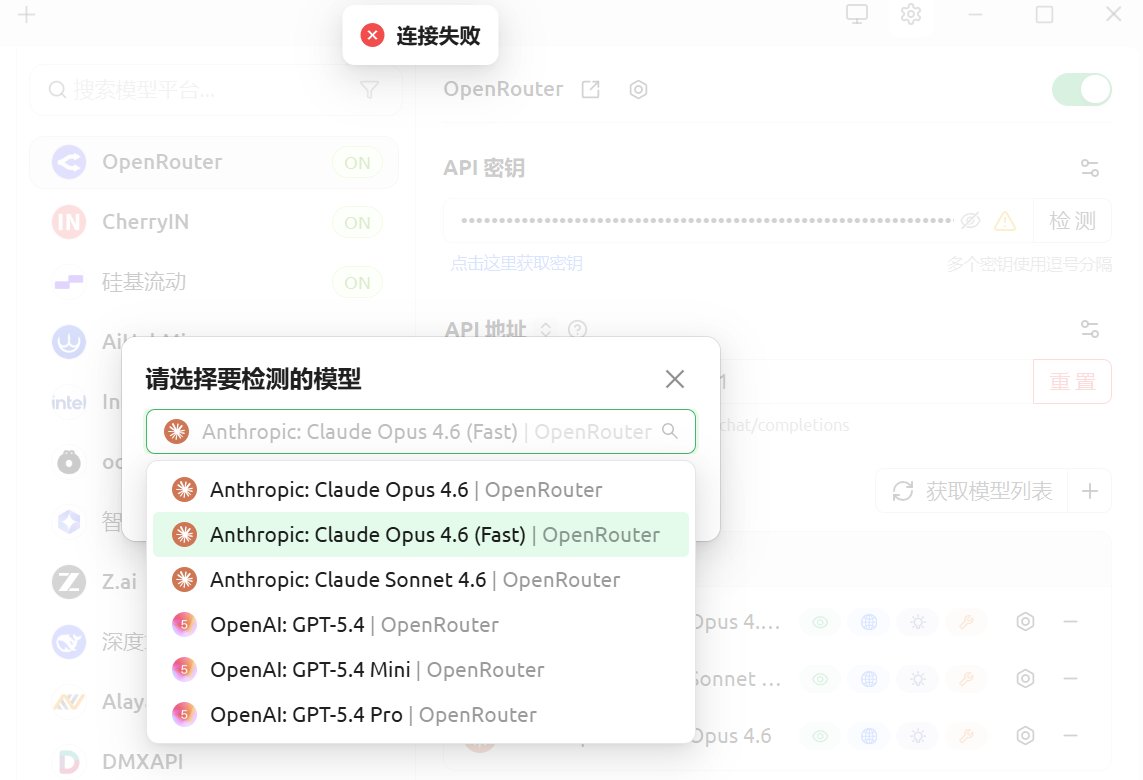Click the 重置 button
This screenshot has width=1143, height=780.
(x=1072, y=381)
